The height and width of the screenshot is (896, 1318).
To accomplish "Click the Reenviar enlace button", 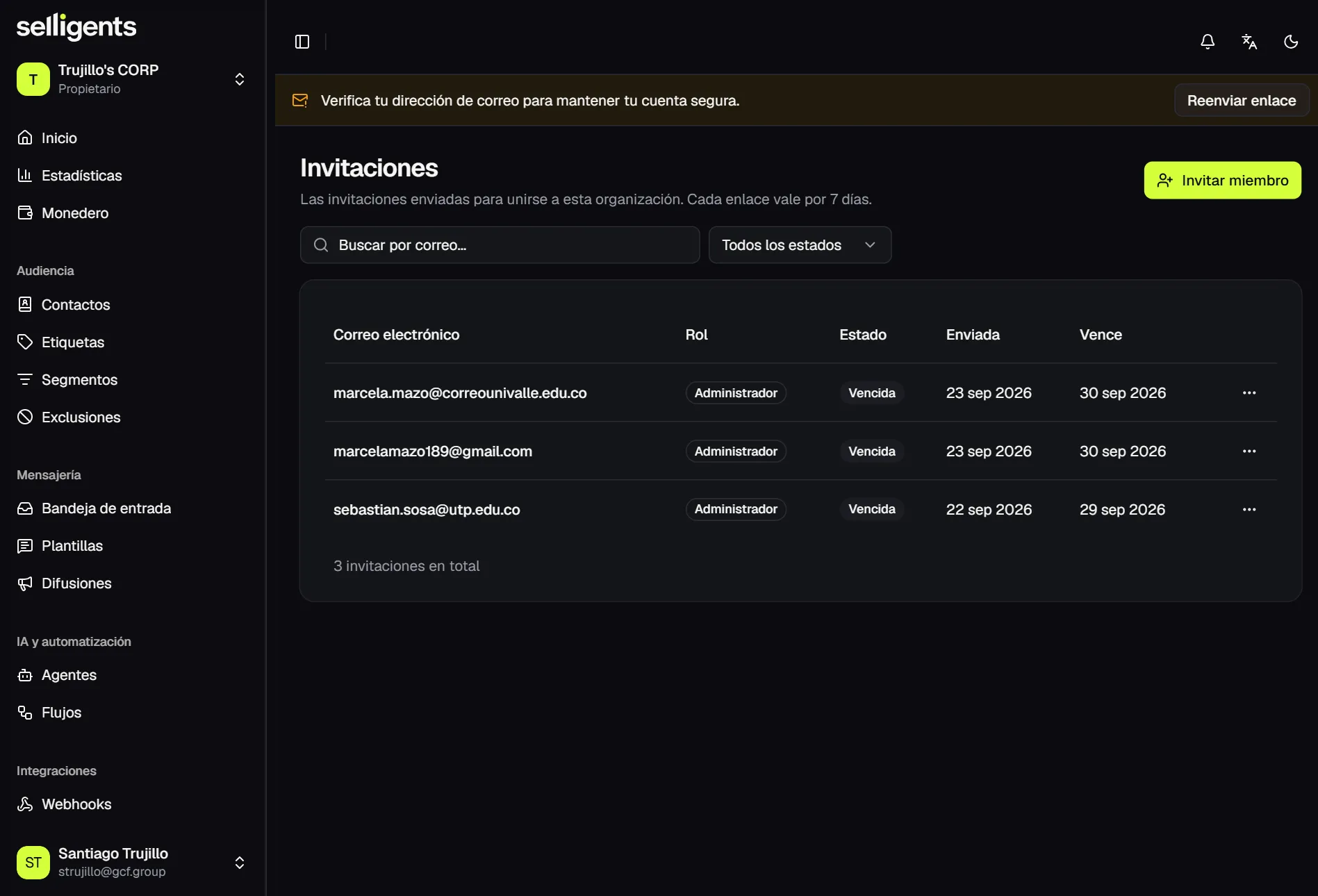I will coord(1242,101).
